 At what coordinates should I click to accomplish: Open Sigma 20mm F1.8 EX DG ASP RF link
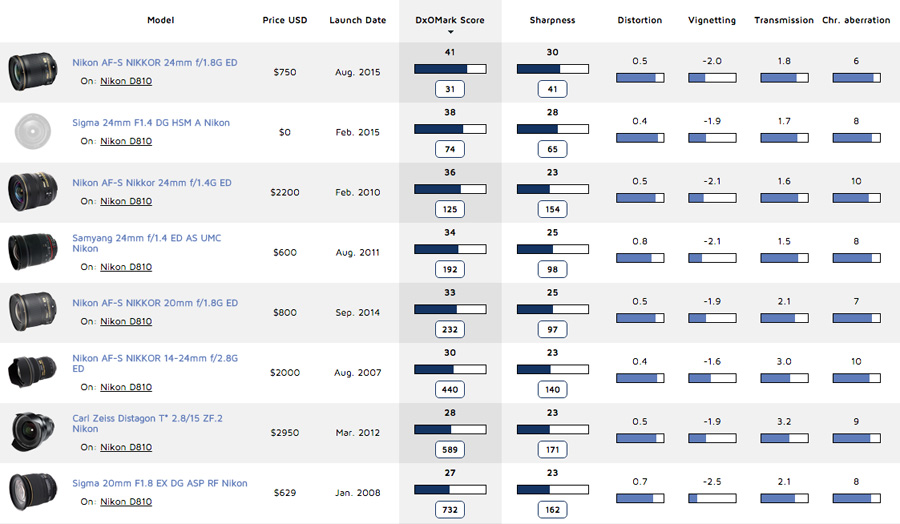pos(160,483)
